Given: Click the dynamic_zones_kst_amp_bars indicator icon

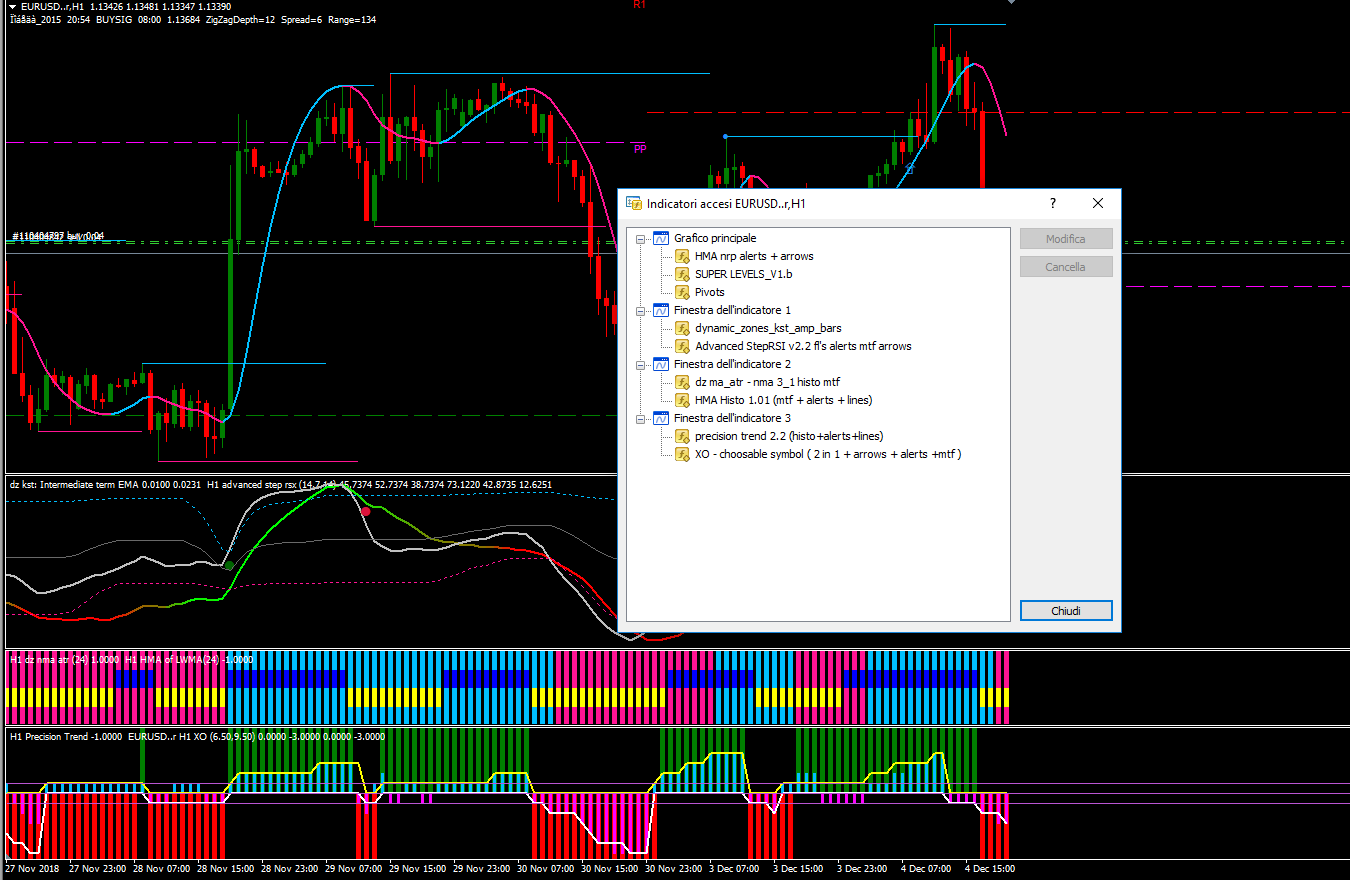Looking at the screenshot, I should (x=683, y=329).
